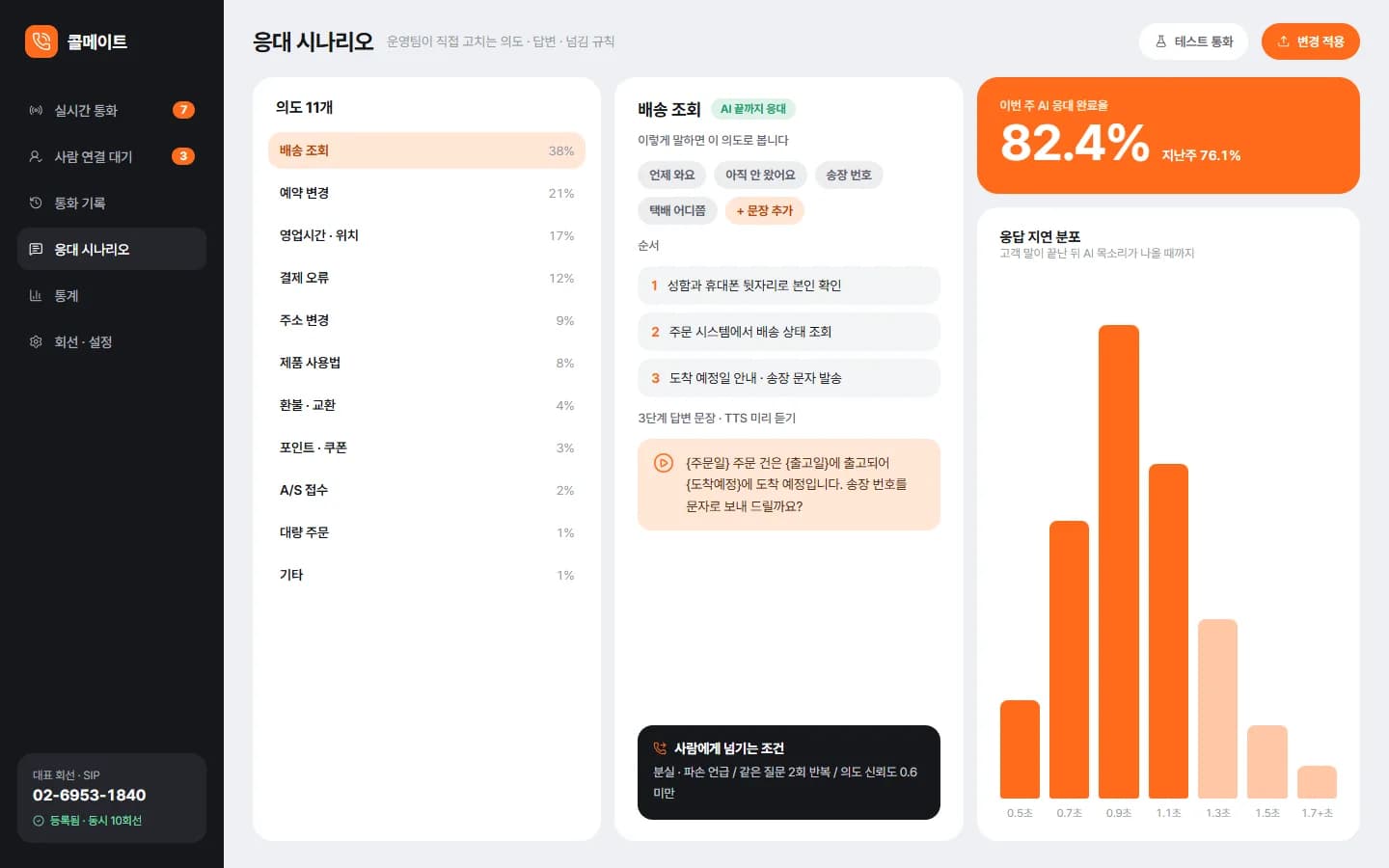Start a 테스트 통화

point(1194,41)
